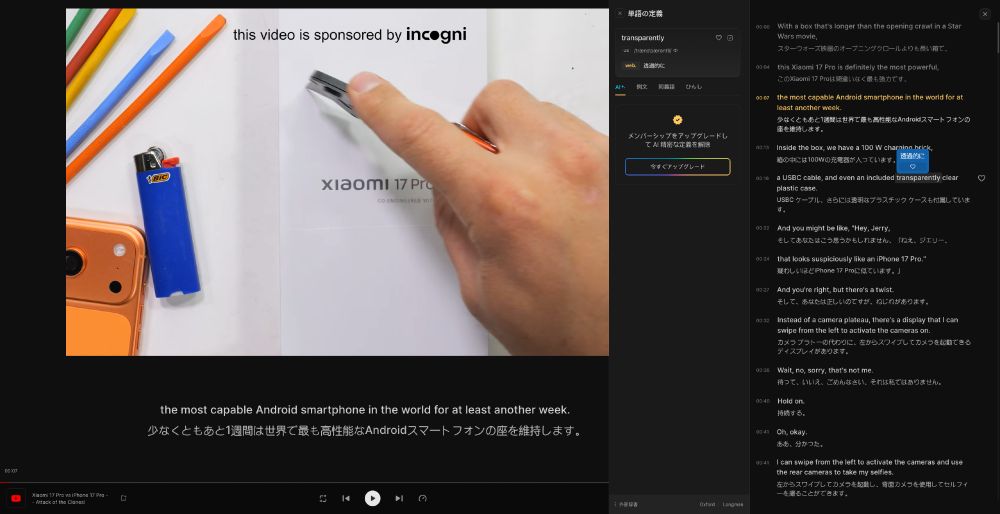Click the 00:22 timestamp in the transcript
The height and width of the screenshot is (514, 1000).
point(762,228)
